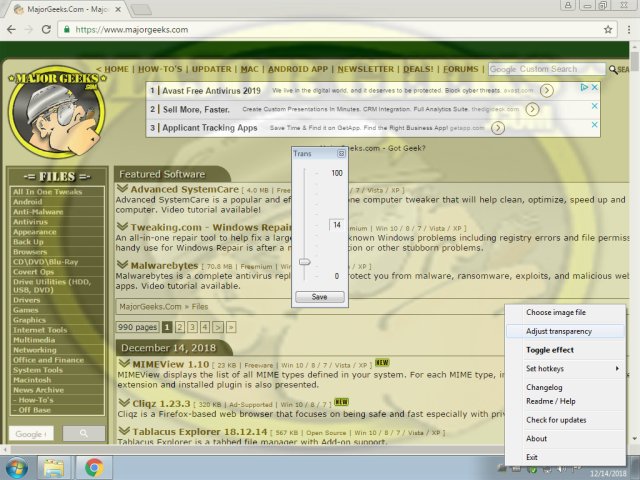This screenshot has height=480, width=640.
Task: Choose Exit from the tray context menu
Action: point(565,458)
